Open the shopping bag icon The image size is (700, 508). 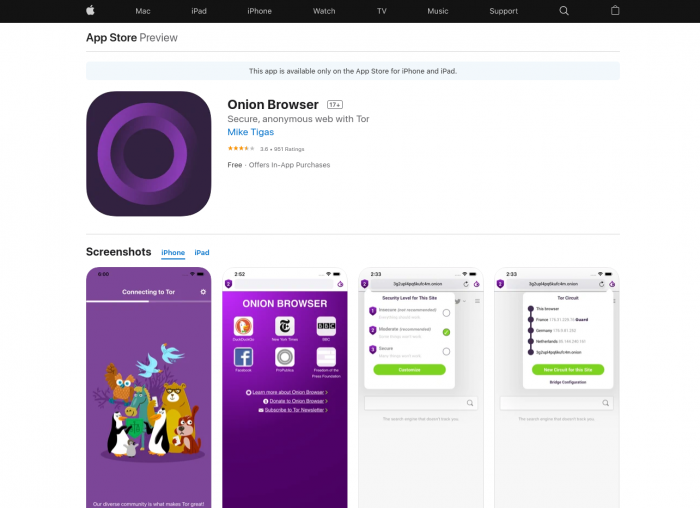[615, 10]
